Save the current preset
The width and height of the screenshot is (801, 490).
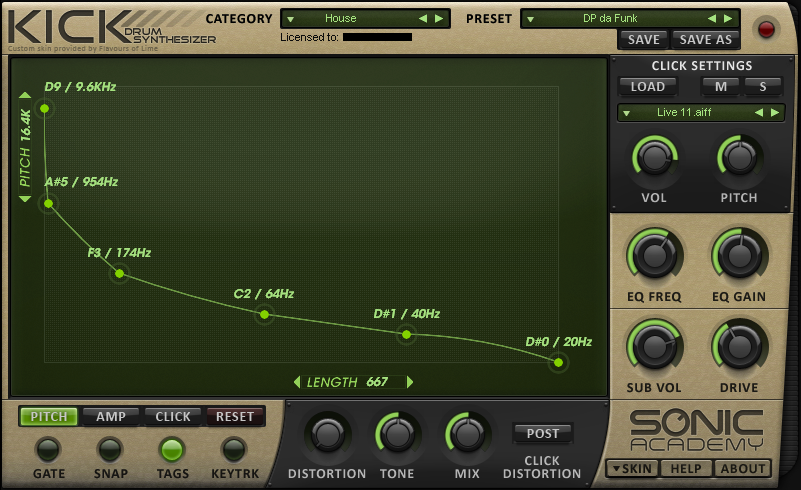[x=644, y=39]
